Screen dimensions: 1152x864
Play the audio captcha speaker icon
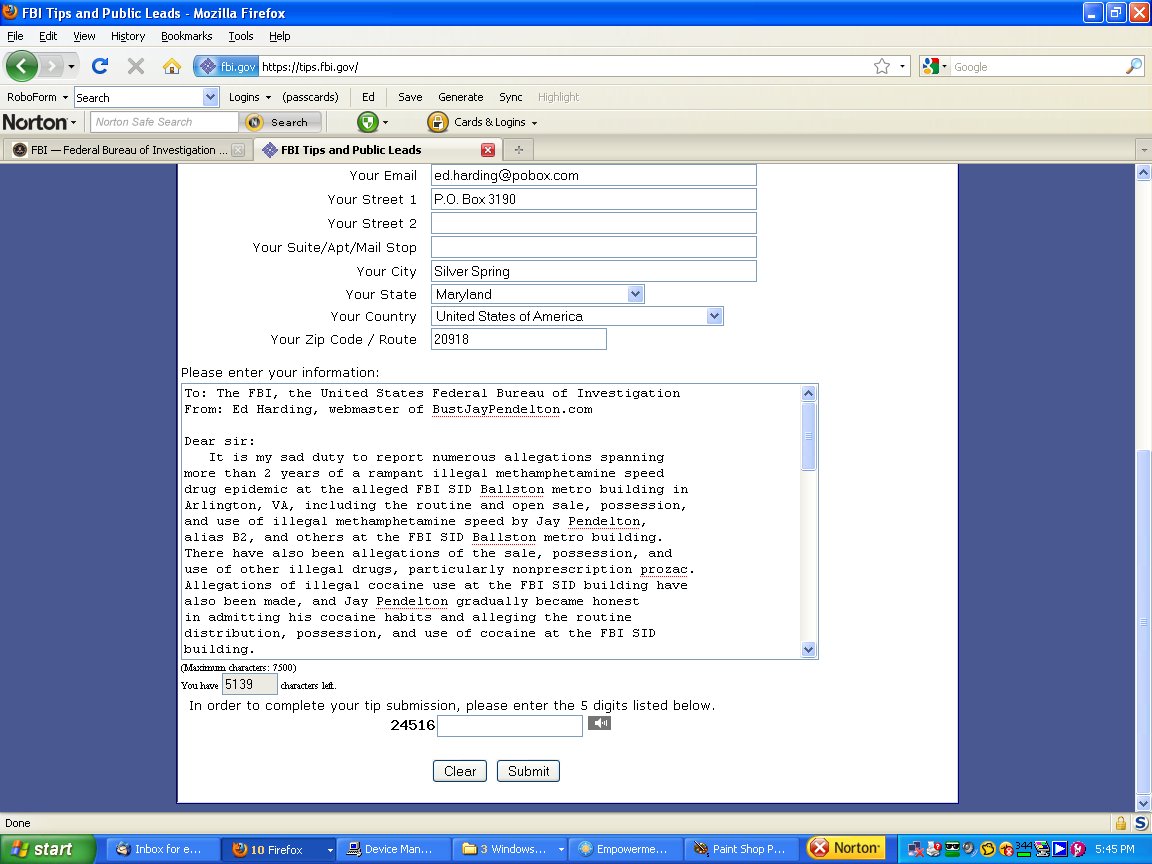click(600, 723)
